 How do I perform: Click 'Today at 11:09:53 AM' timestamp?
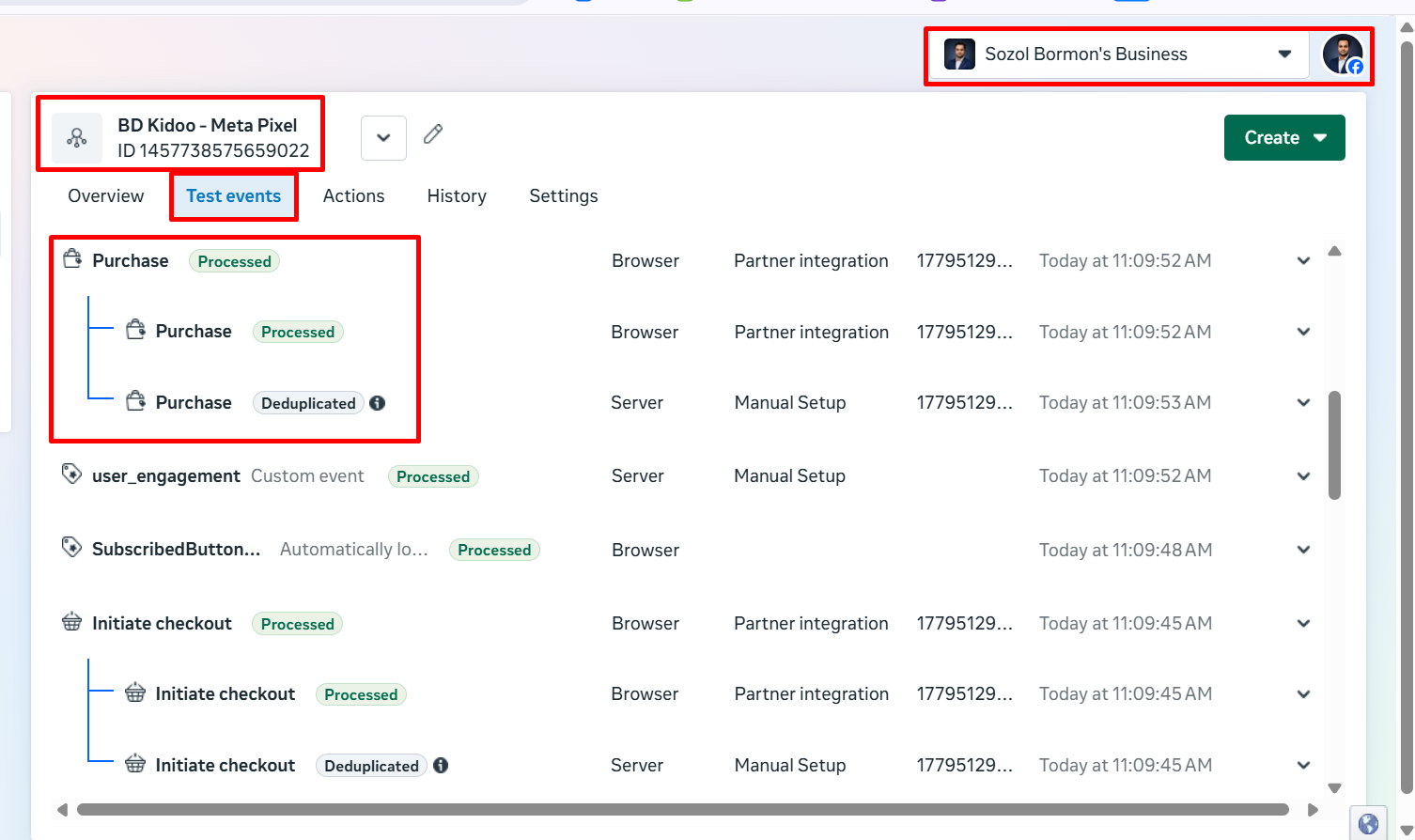(x=1126, y=403)
